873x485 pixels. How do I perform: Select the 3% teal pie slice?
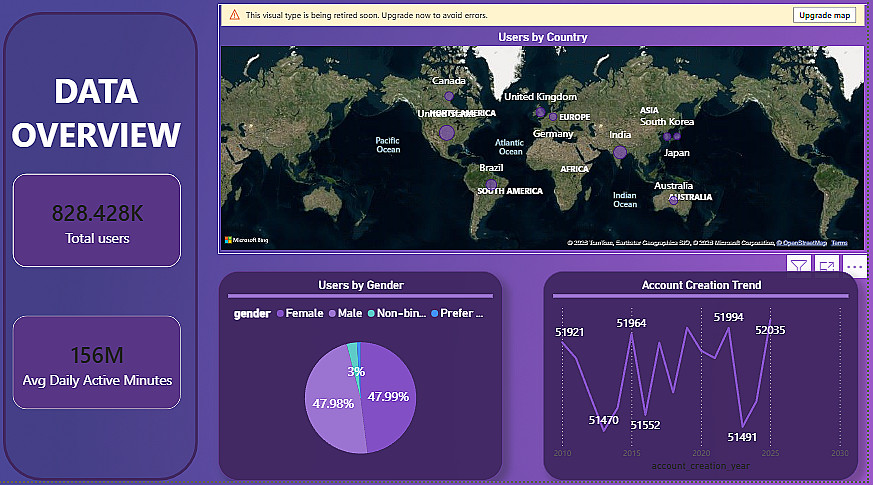click(x=352, y=356)
